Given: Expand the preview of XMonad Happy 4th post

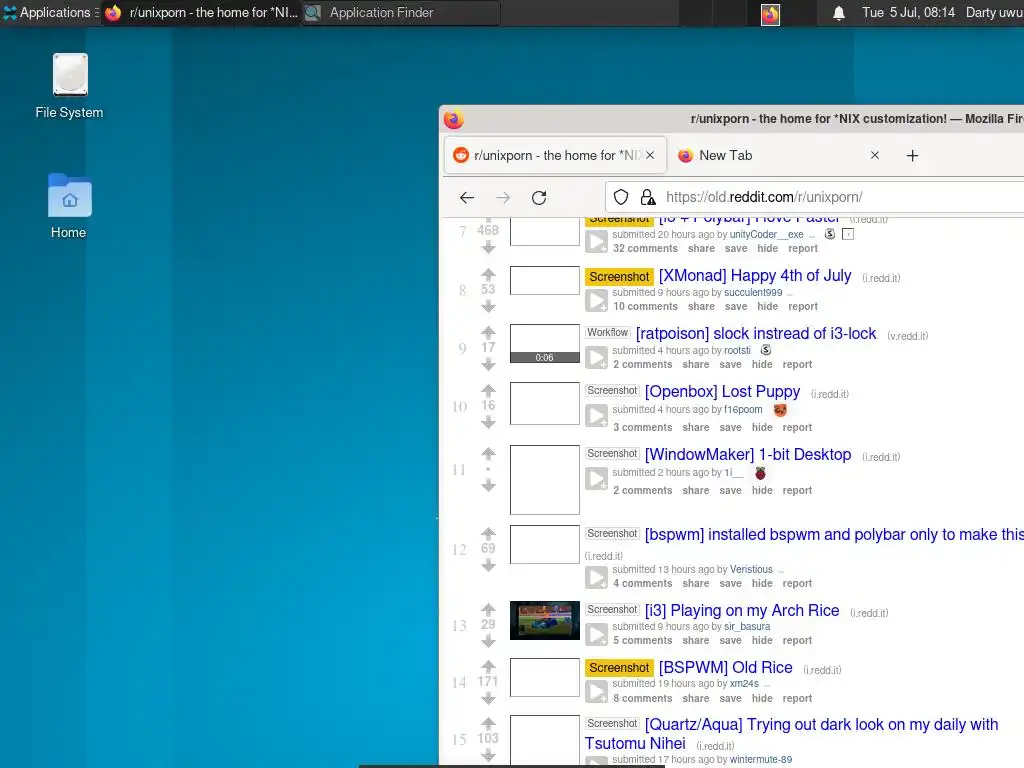Looking at the screenshot, I should [x=596, y=300].
